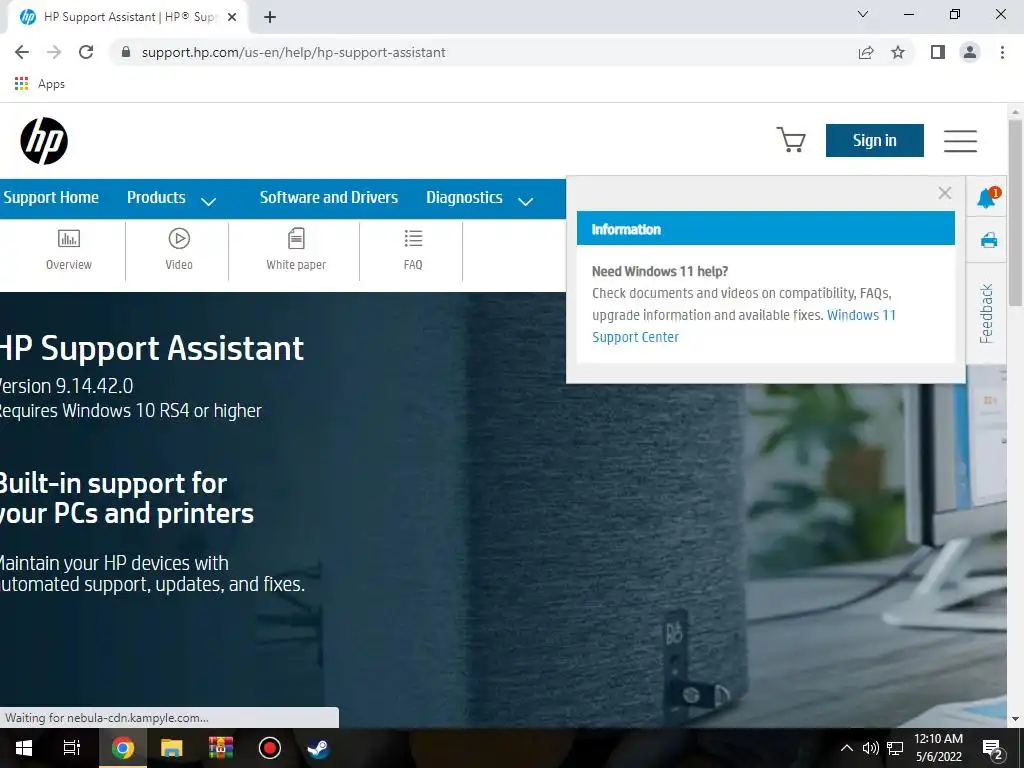
Task: Click the address bar URL
Action: [293, 52]
